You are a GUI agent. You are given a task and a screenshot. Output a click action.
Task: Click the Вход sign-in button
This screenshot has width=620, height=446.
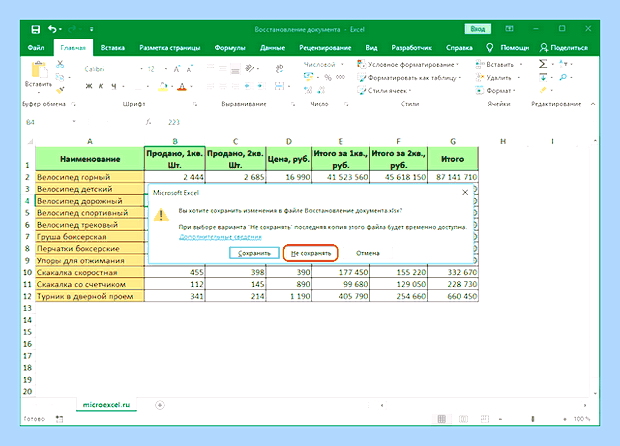(x=478, y=29)
